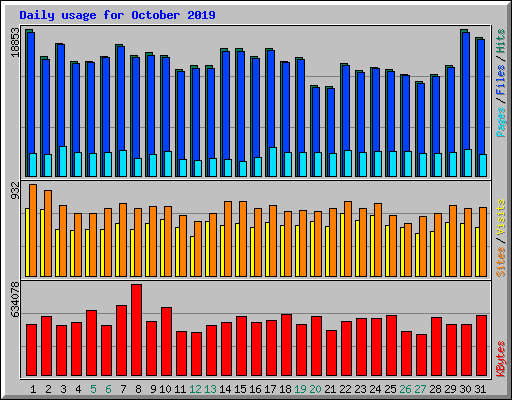
Task: Select the 'Files' legend label
Action: click(x=501, y=81)
